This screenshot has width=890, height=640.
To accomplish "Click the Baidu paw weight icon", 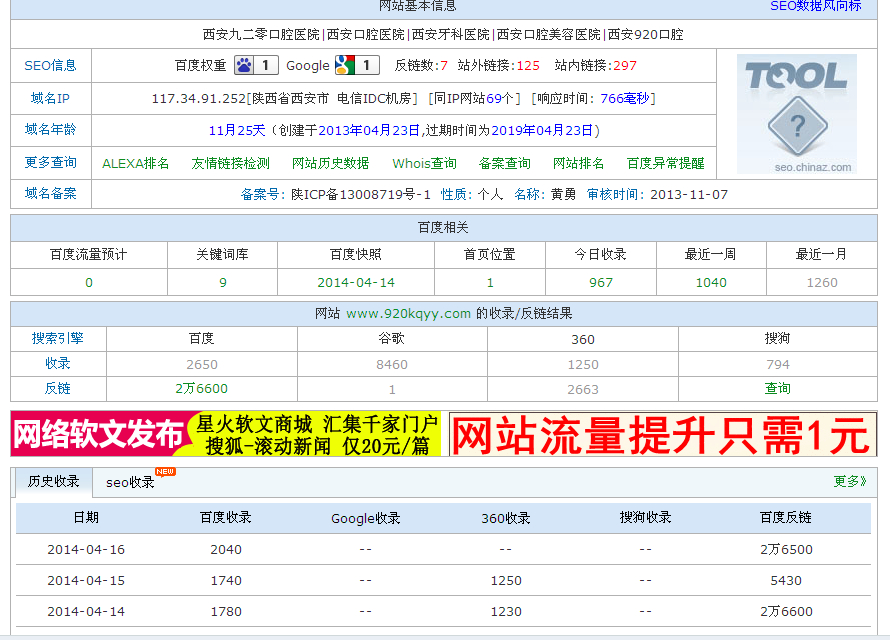I will (257, 65).
